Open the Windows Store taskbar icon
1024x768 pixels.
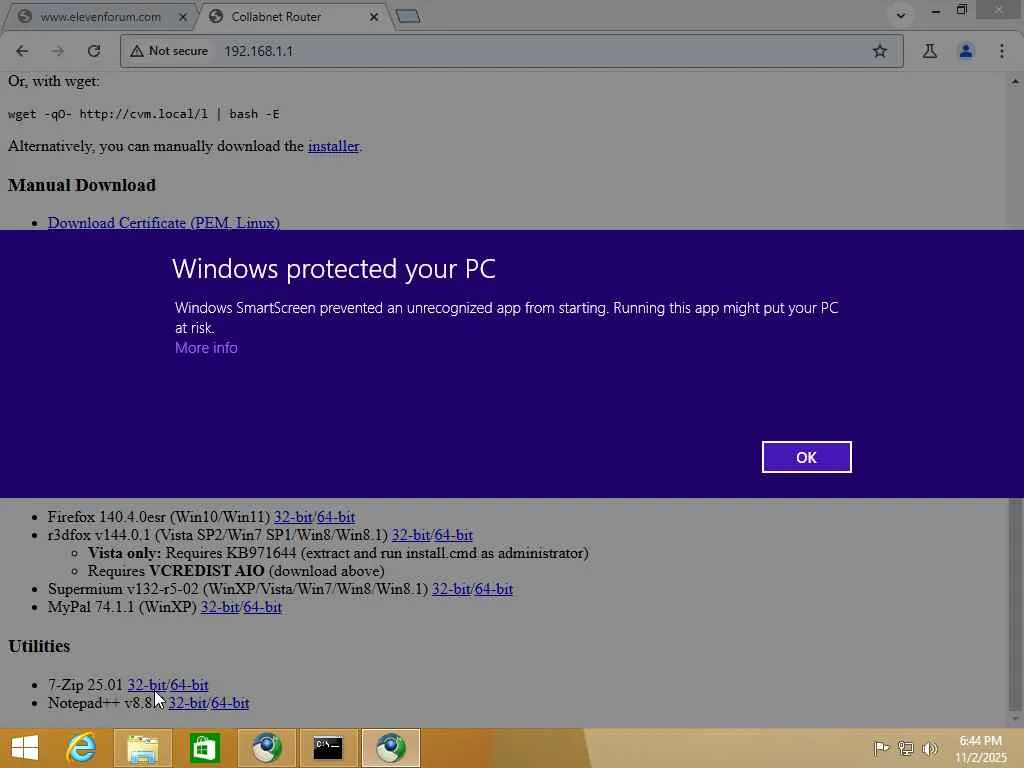(x=204, y=748)
